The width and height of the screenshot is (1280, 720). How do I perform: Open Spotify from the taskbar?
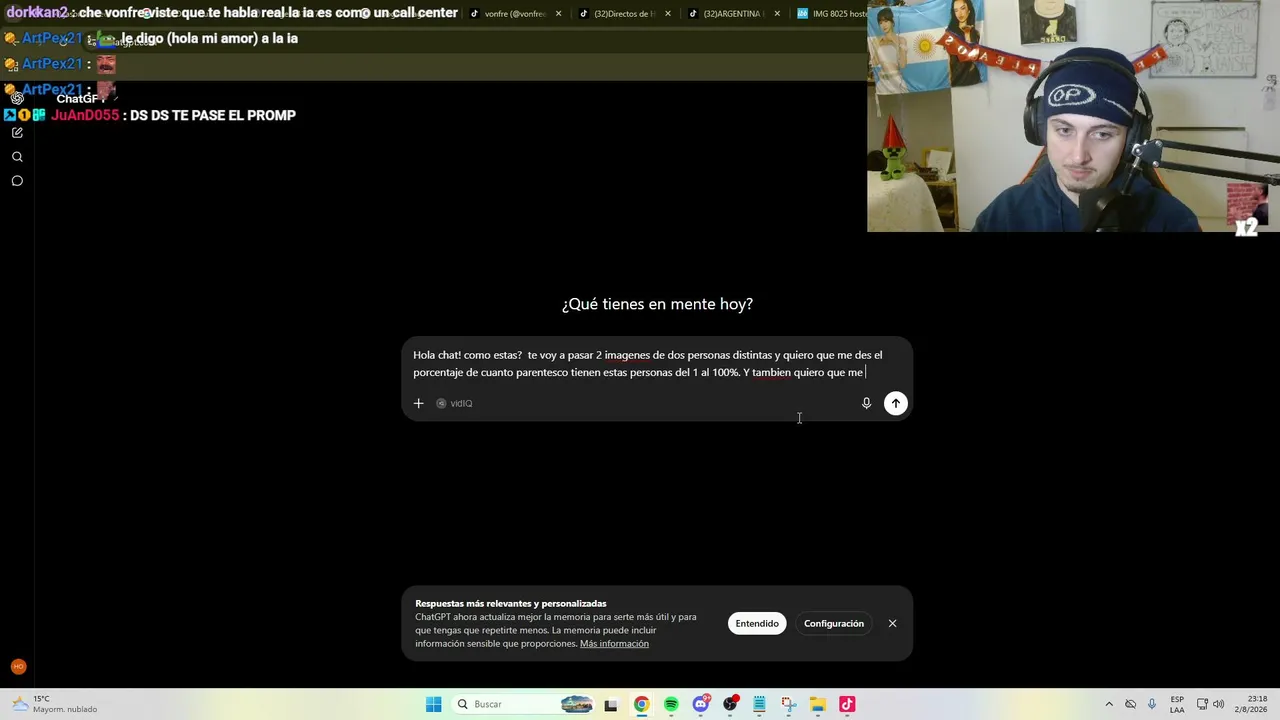(x=671, y=704)
